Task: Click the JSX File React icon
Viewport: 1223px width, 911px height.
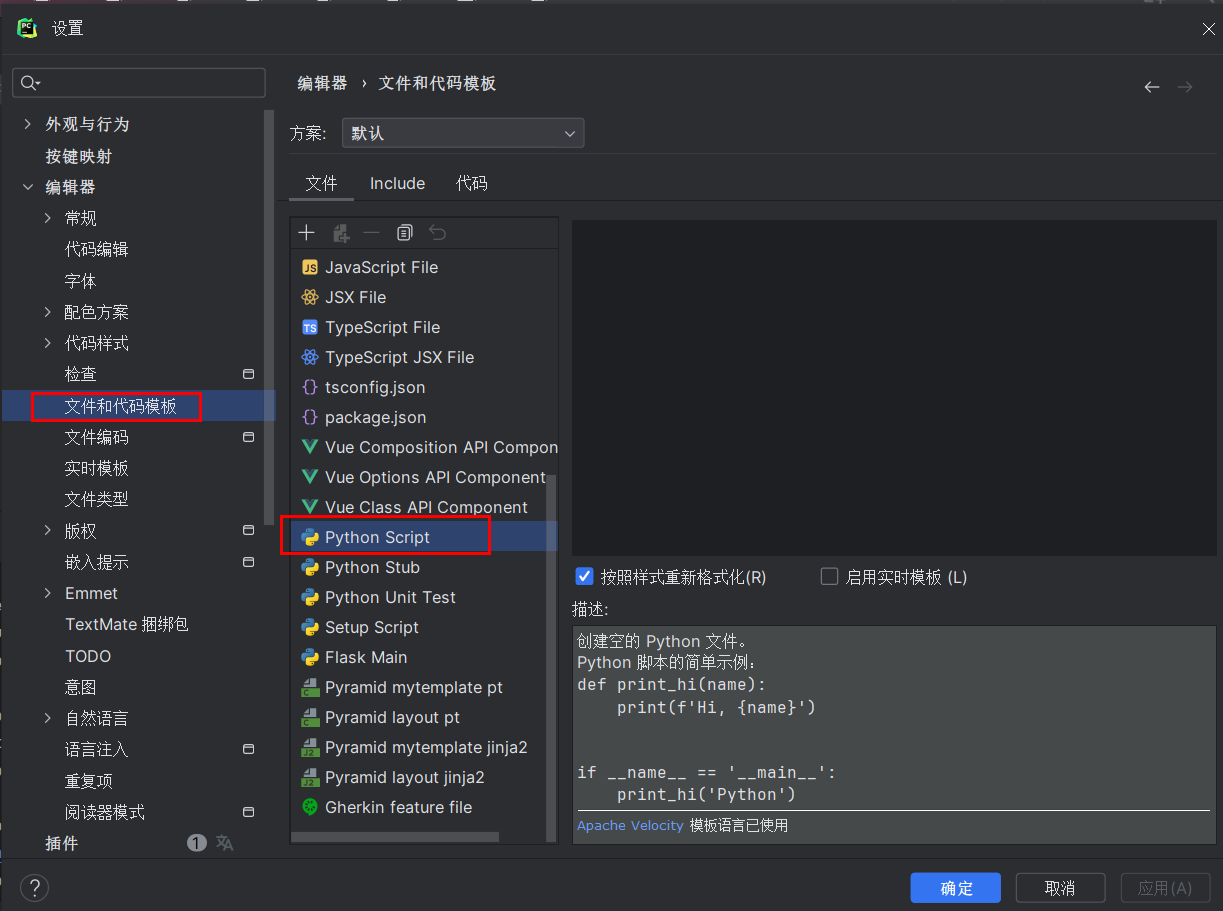Action: point(310,297)
